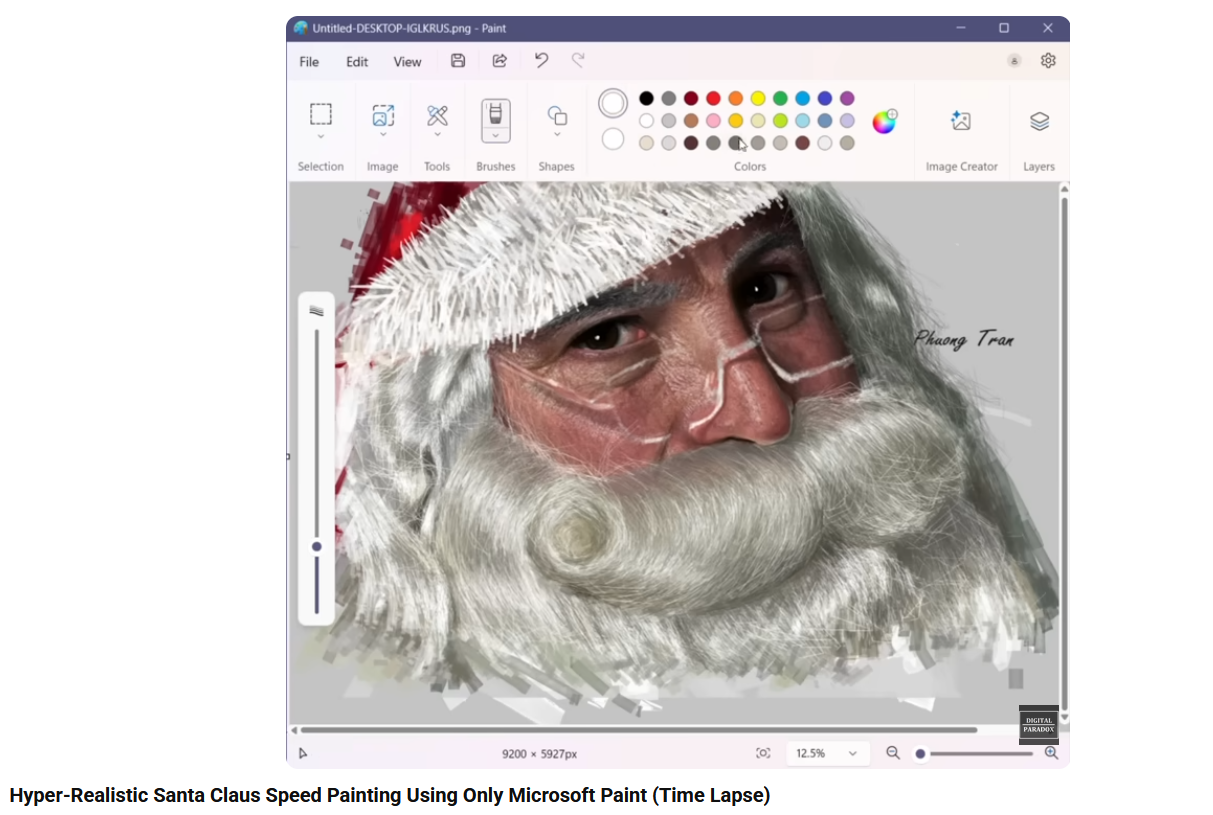
Task: Open the Shapes gallery icon
Action: 557,115
